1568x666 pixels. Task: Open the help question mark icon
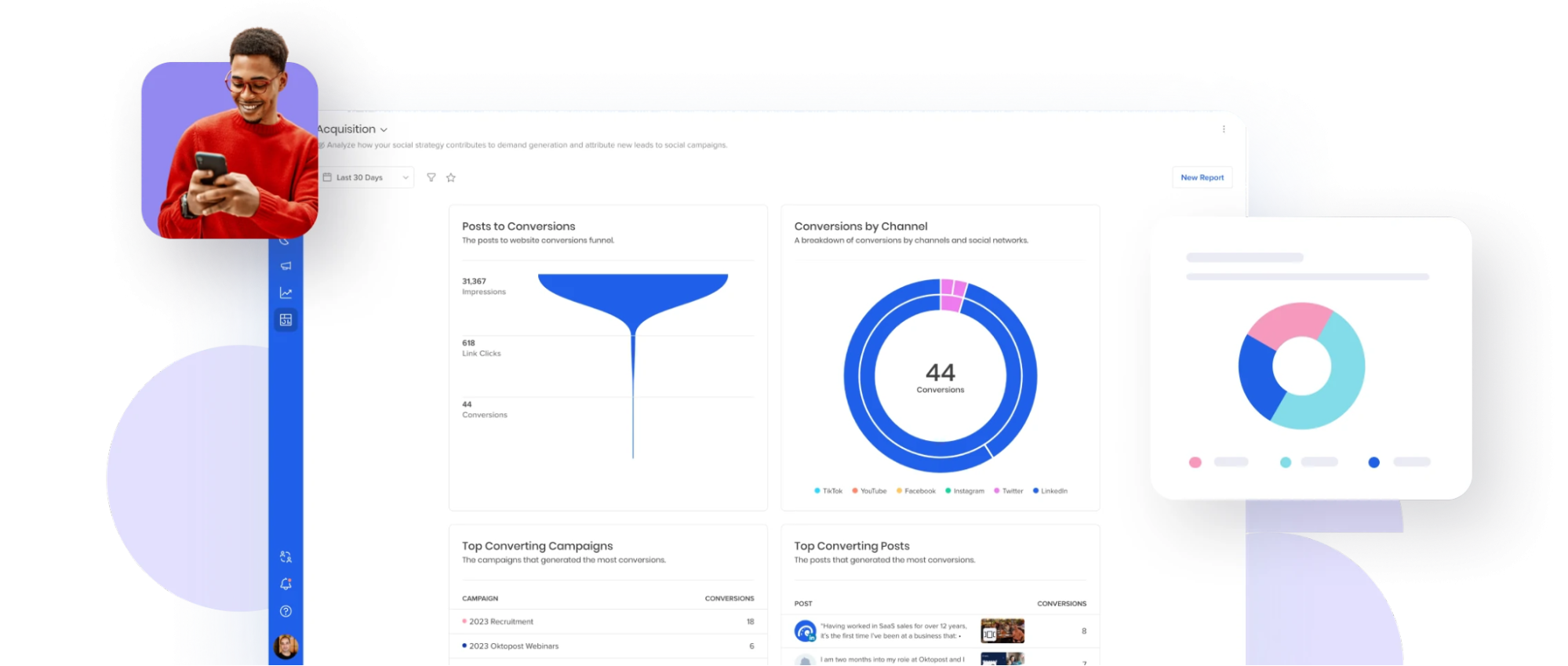(x=286, y=611)
